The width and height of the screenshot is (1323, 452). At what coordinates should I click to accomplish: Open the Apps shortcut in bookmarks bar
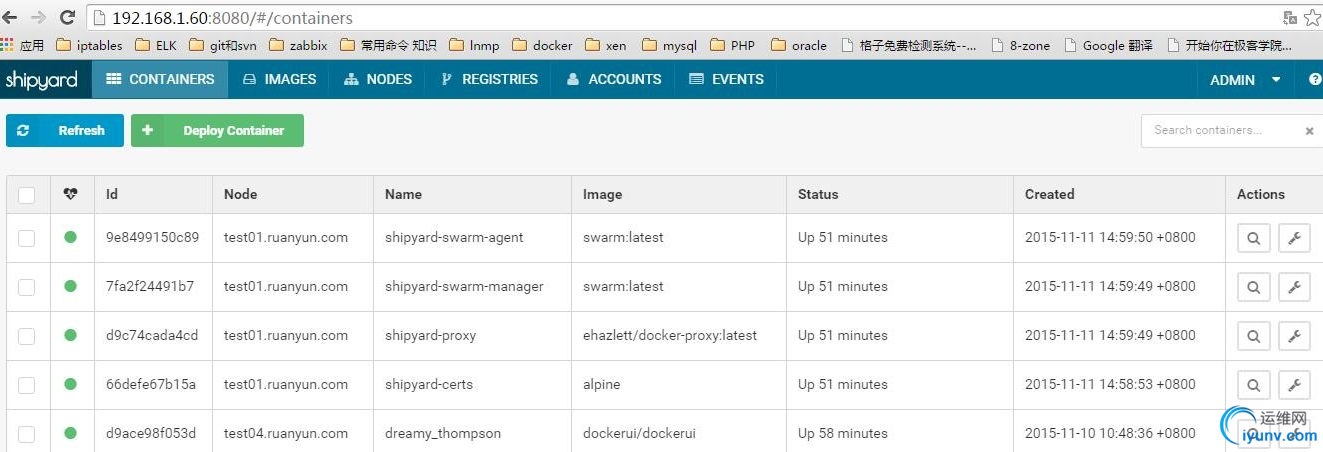23,45
